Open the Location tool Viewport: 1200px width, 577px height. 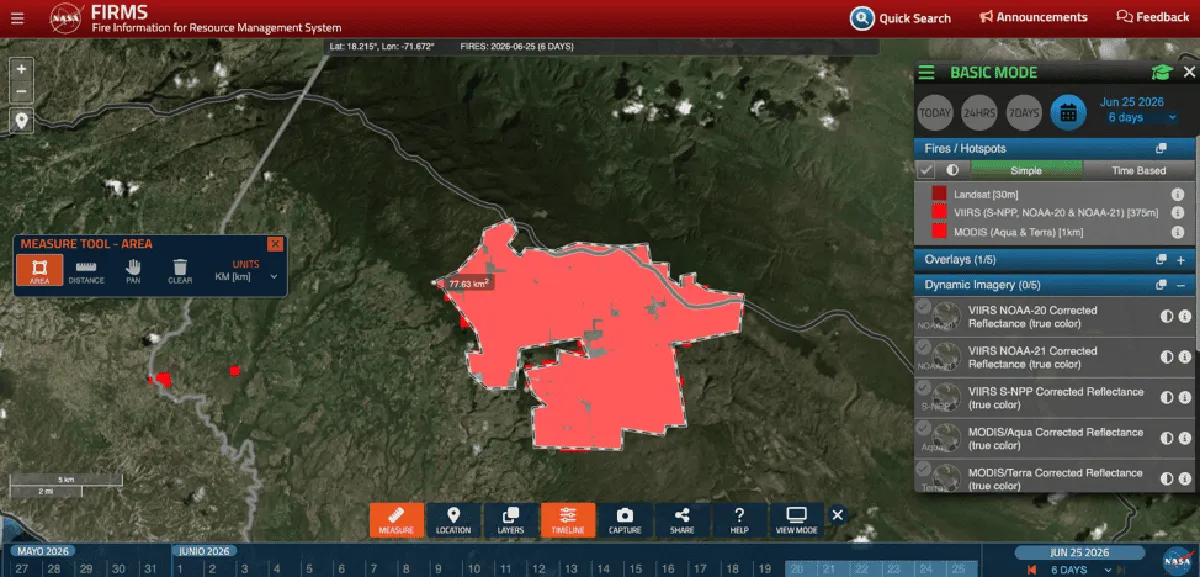(x=453, y=519)
